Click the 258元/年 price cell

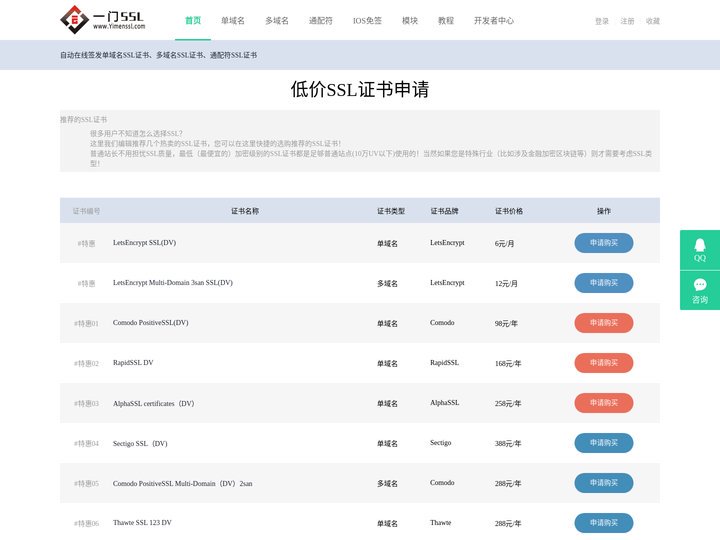tap(508, 404)
